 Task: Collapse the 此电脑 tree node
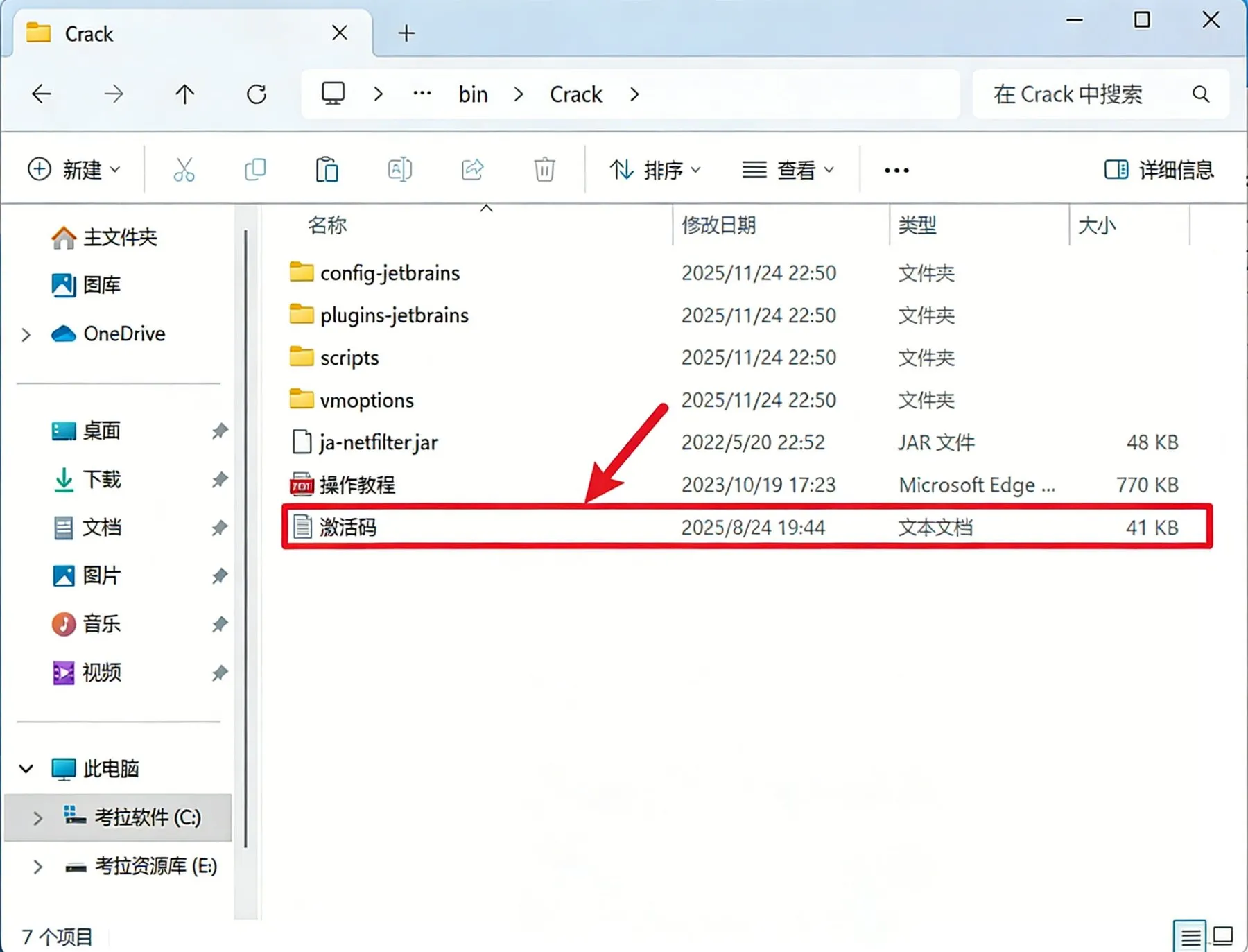(26, 768)
